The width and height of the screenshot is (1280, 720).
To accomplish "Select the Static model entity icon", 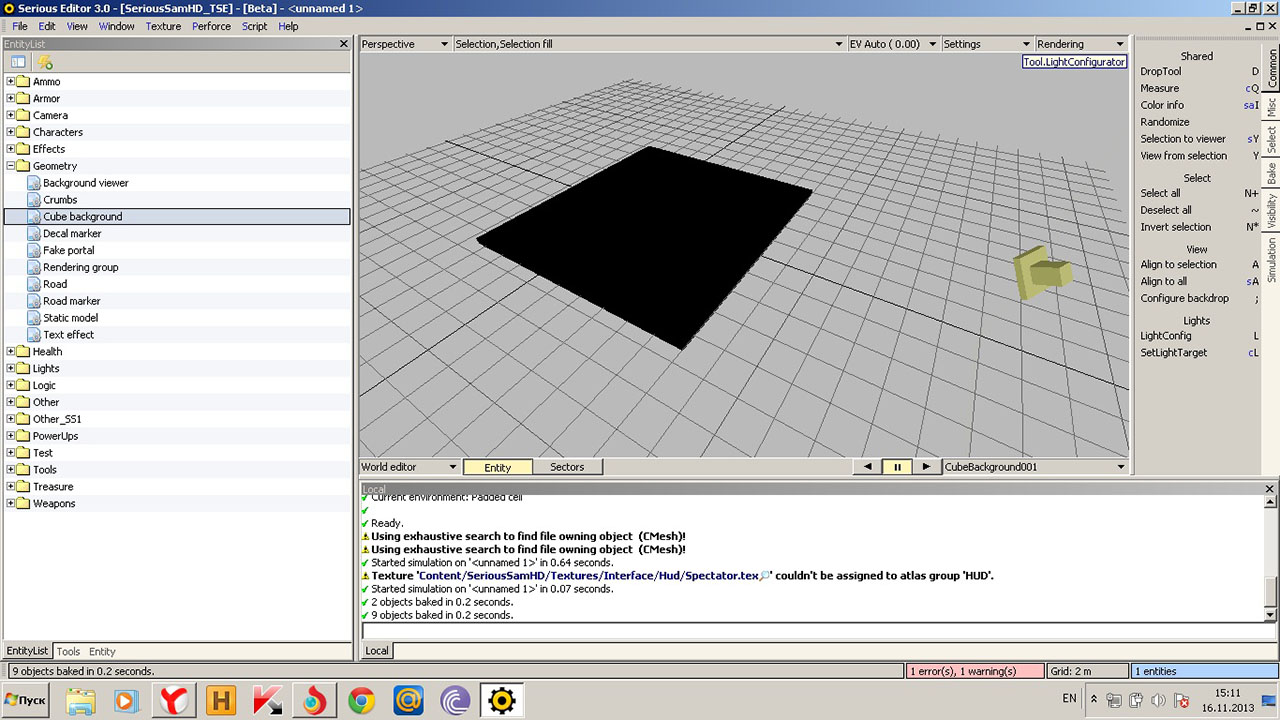I will [34, 318].
